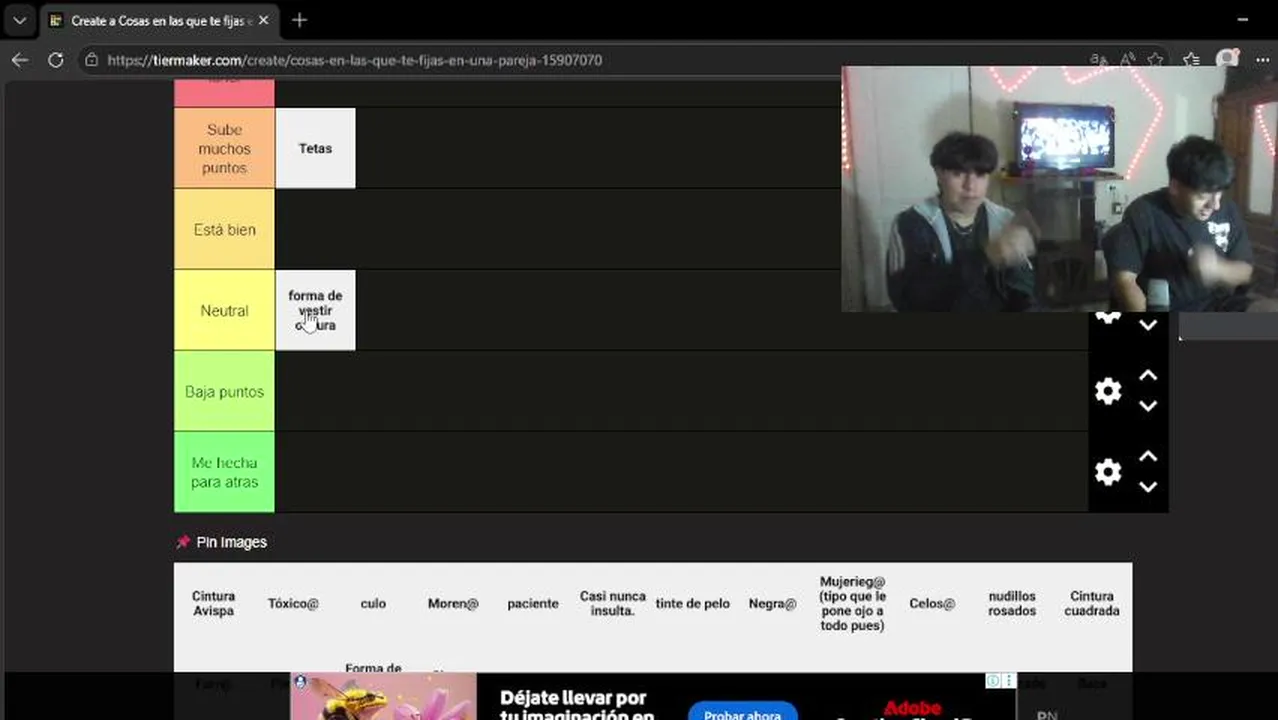Image resolution: width=1278 pixels, height=720 pixels.
Task: Click the pin icon beside Pin Images
Action: [183, 542]
